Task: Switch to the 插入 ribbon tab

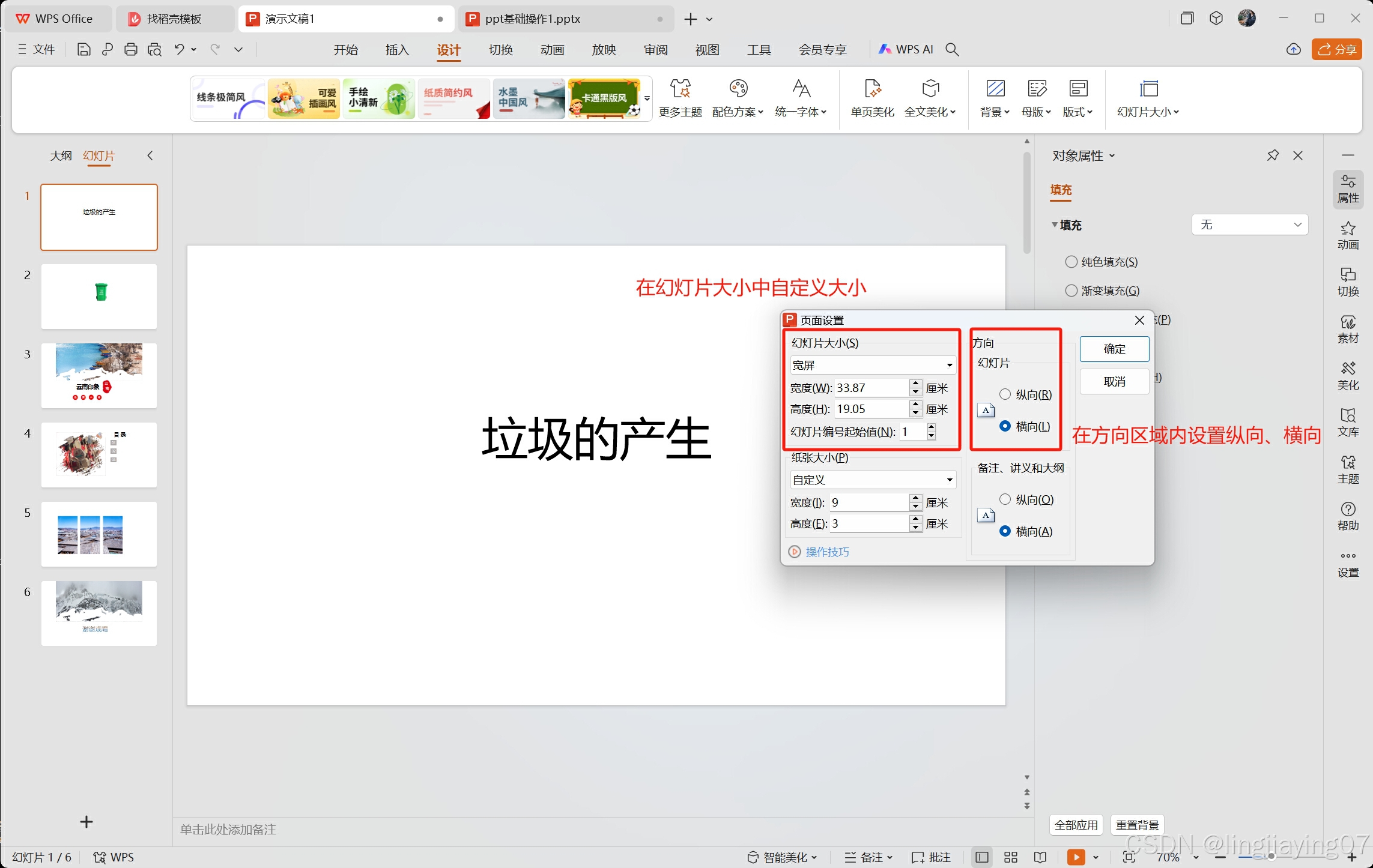Action: coord(396,50)
